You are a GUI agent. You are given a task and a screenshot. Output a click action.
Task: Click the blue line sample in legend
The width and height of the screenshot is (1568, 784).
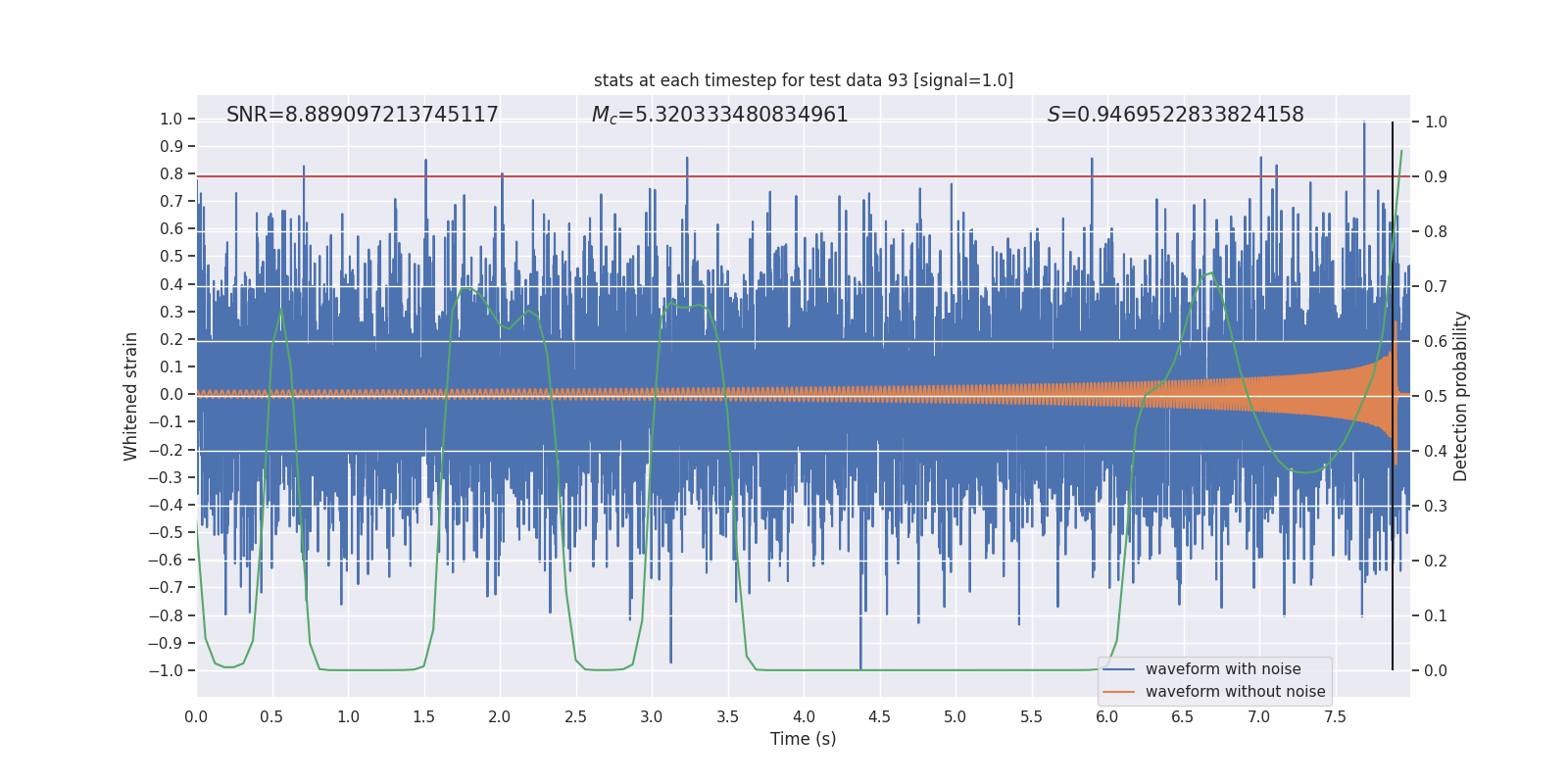point(1118,669)
